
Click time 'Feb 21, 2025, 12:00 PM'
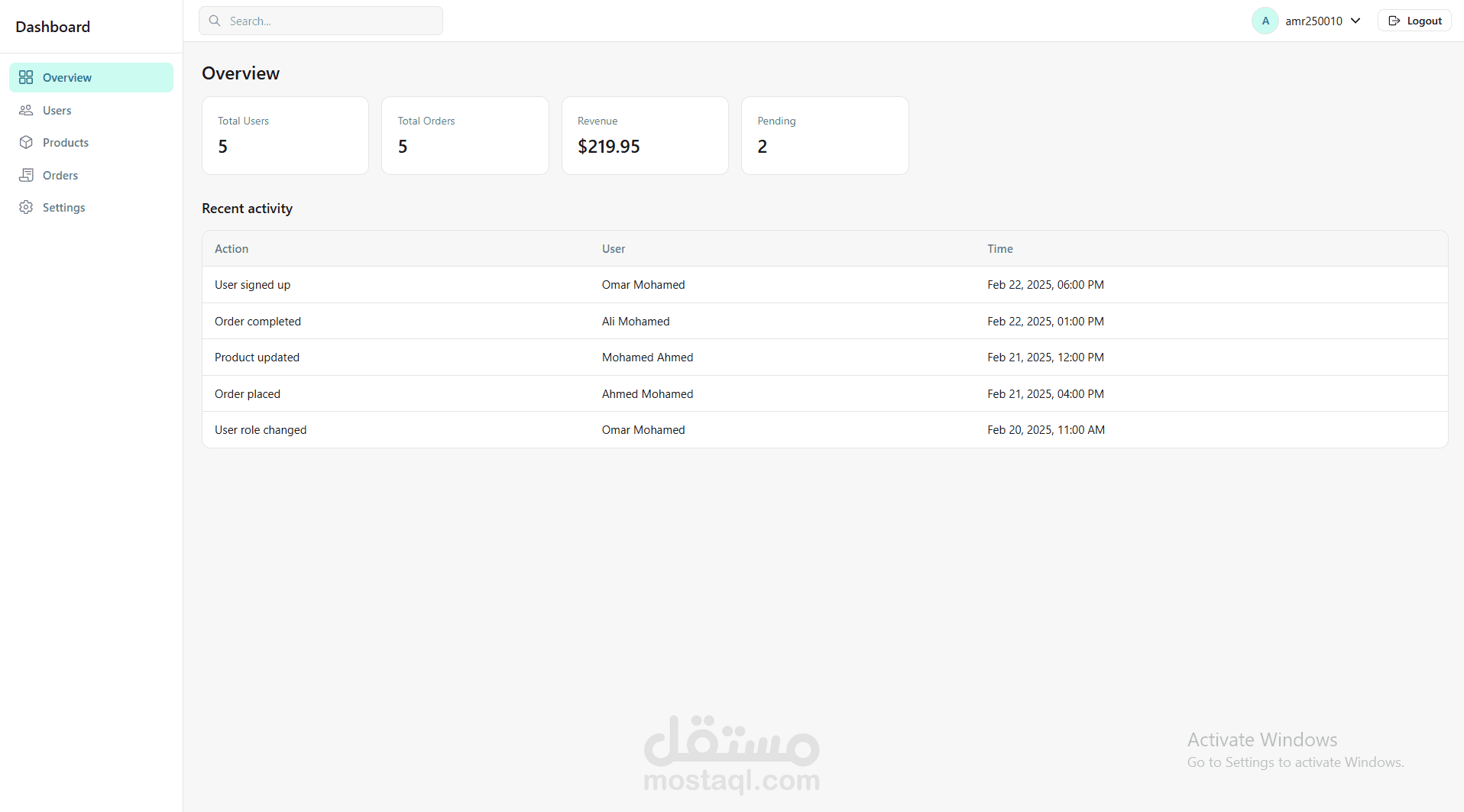(x=1045, y=357)
